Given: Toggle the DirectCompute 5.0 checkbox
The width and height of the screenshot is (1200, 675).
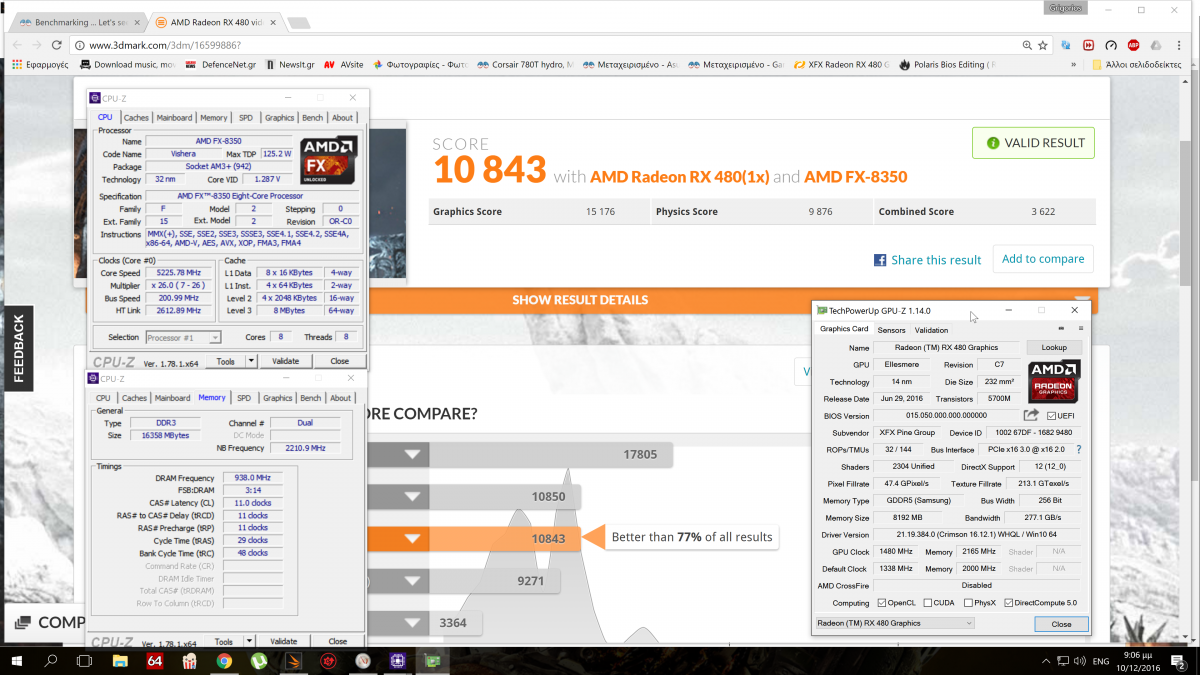Looking at the screenshot, I should pyautogui.click(x=1009, y=603).
